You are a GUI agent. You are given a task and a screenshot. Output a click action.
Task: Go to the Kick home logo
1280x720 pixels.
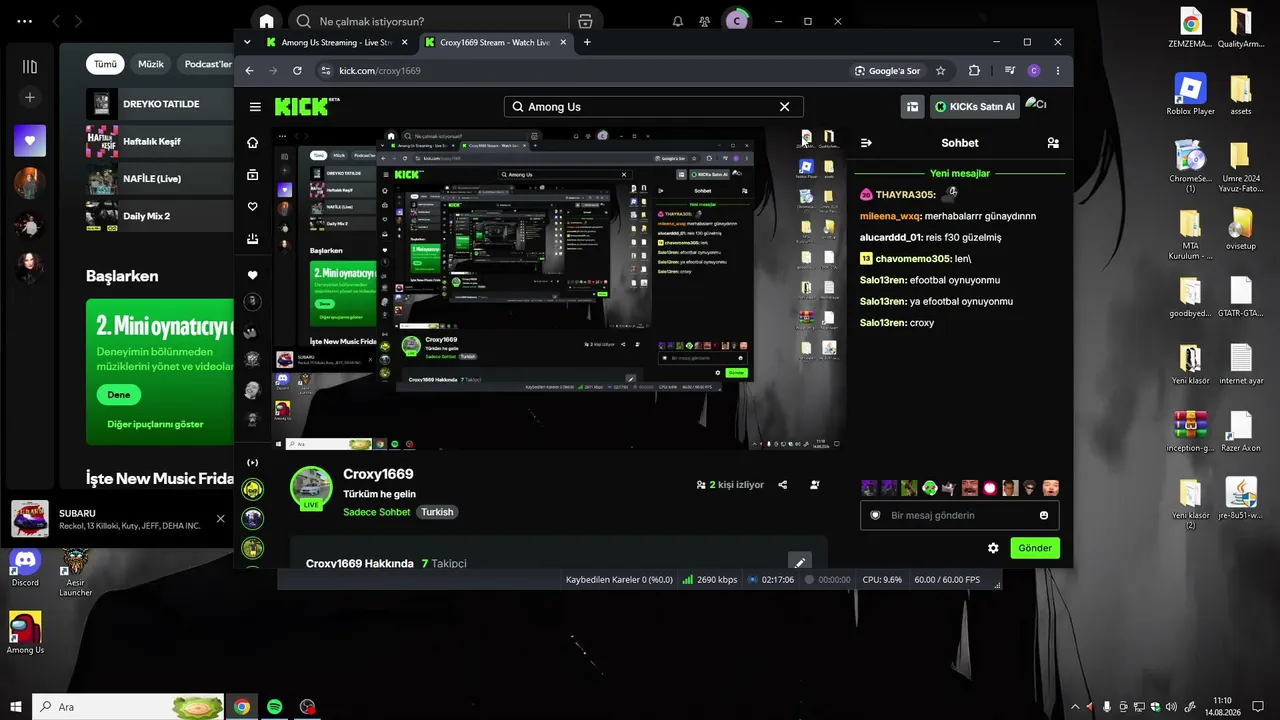[x=301, y=107]
